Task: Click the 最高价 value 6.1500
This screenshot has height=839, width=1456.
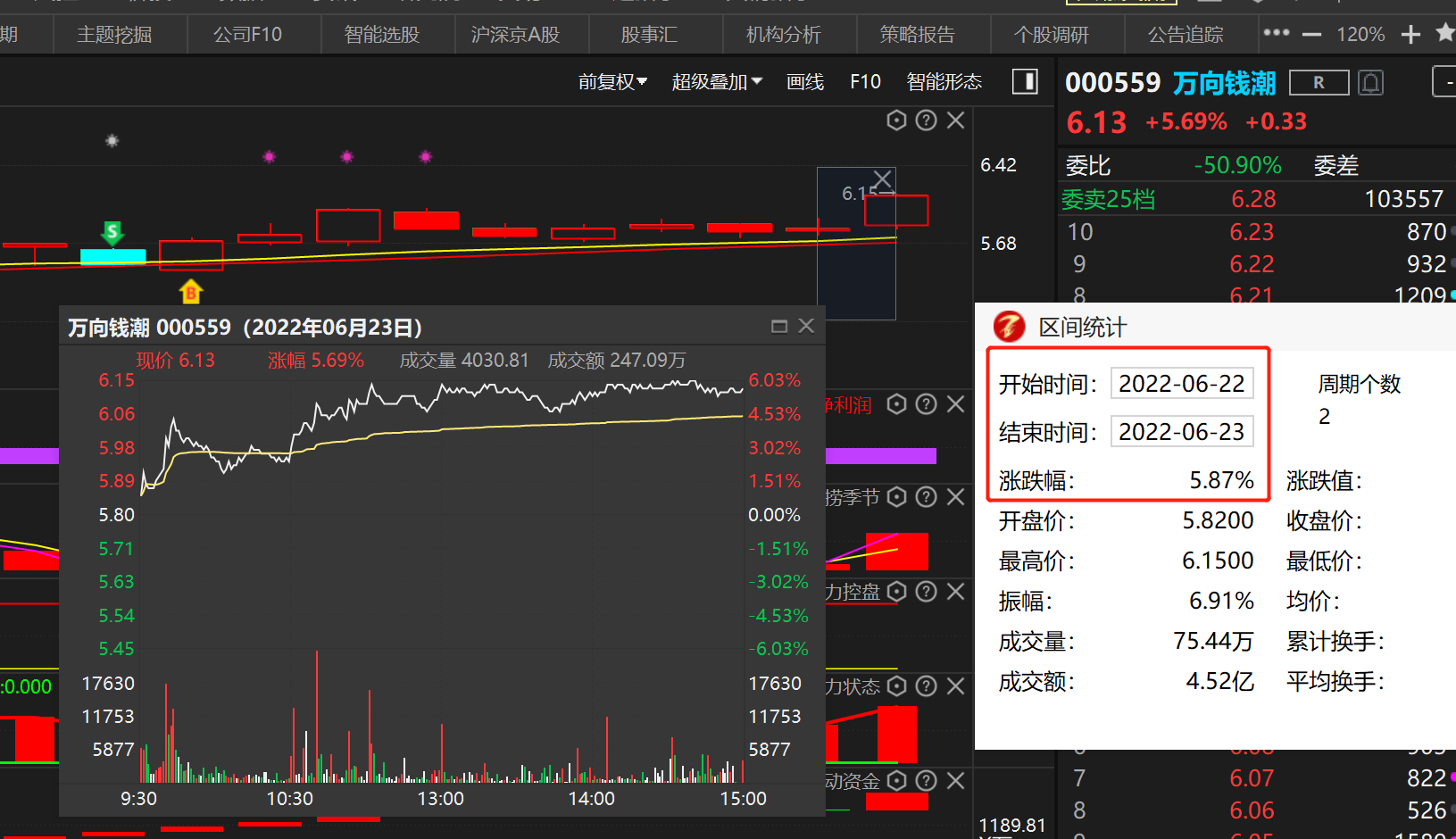Action: 1218,561
